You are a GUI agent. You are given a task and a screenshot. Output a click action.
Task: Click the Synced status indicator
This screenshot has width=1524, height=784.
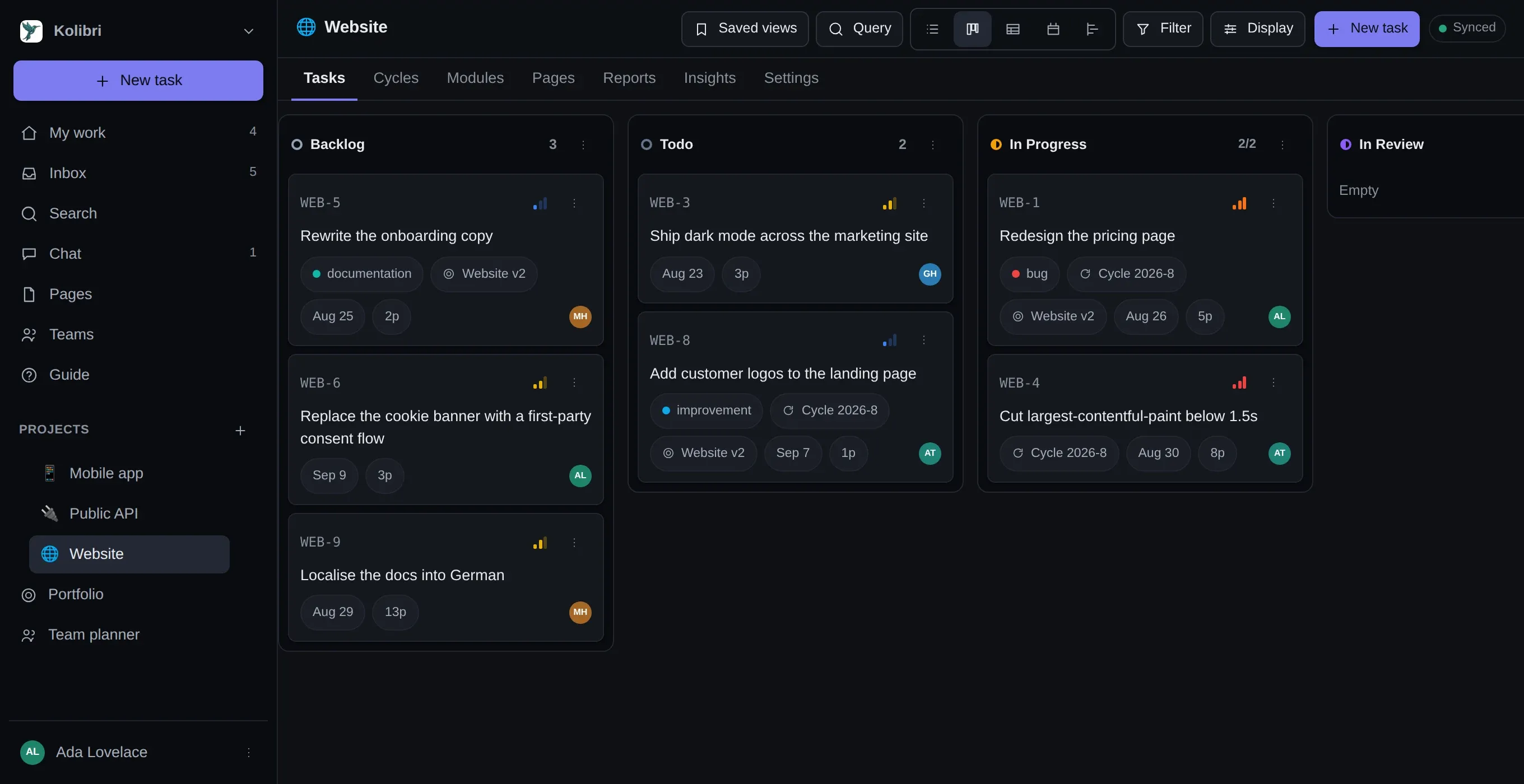tap(1467, 29)
